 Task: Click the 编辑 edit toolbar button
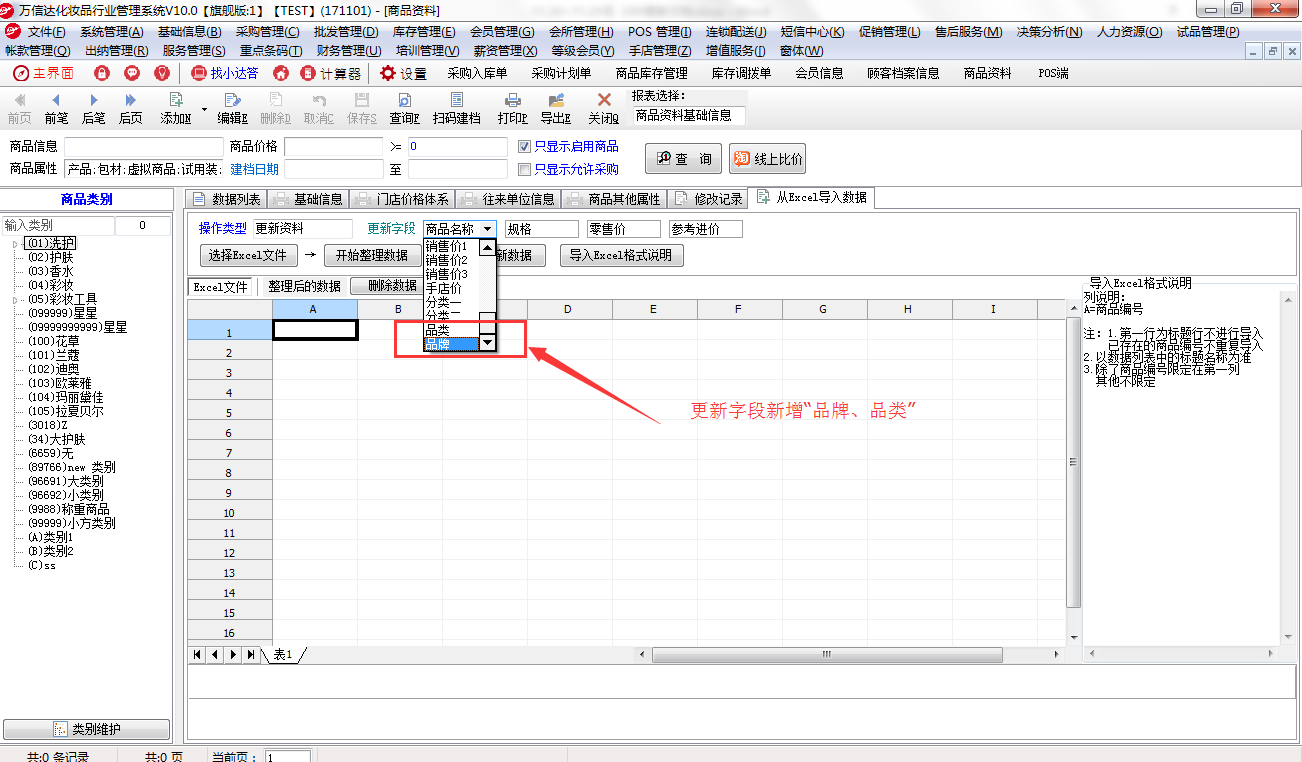tap(233, 108)
